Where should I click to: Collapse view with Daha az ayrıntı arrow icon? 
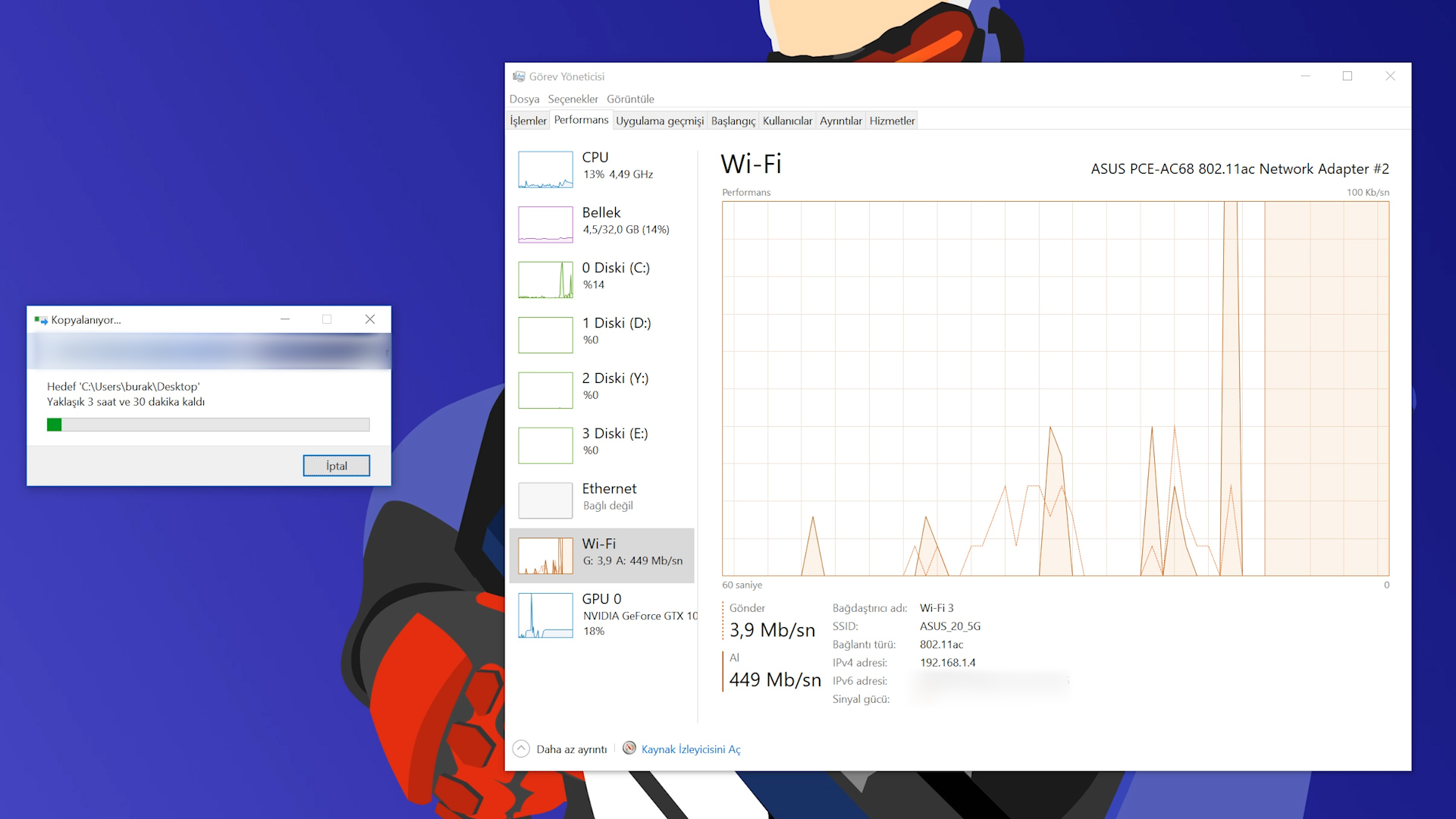click(521, 749)
